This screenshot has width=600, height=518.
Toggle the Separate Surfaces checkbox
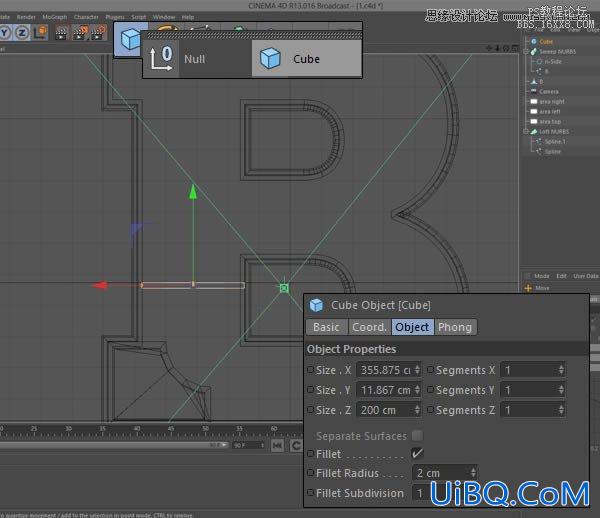point(417,435)
